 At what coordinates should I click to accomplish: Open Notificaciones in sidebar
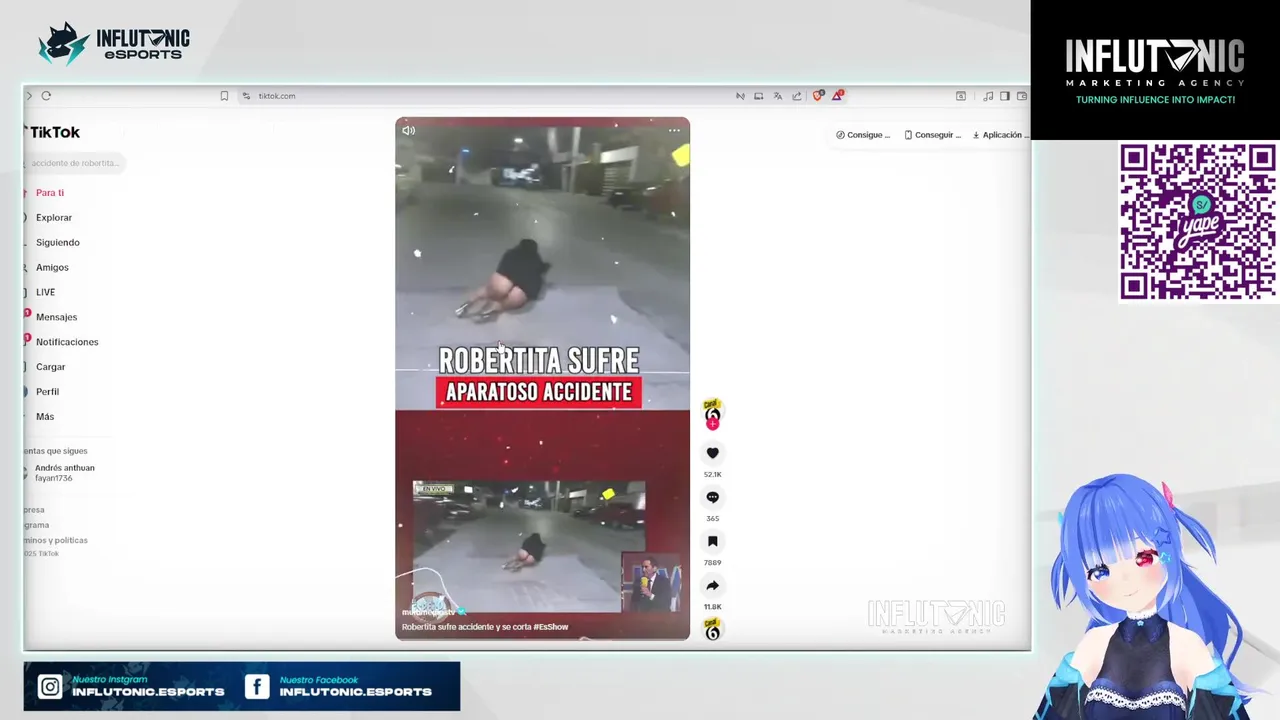(67, 342)
